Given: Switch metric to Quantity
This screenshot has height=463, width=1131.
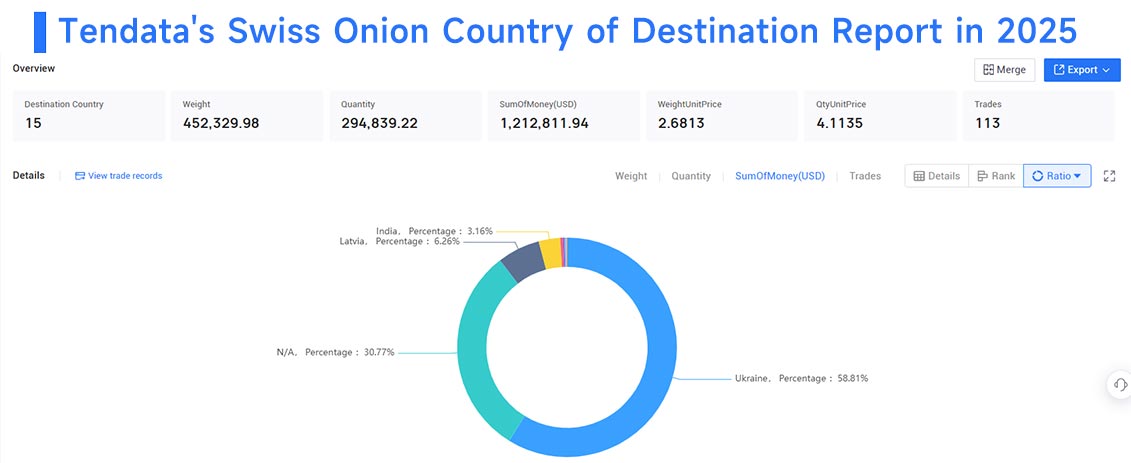Looking at the screenshot, I should 691,176.
